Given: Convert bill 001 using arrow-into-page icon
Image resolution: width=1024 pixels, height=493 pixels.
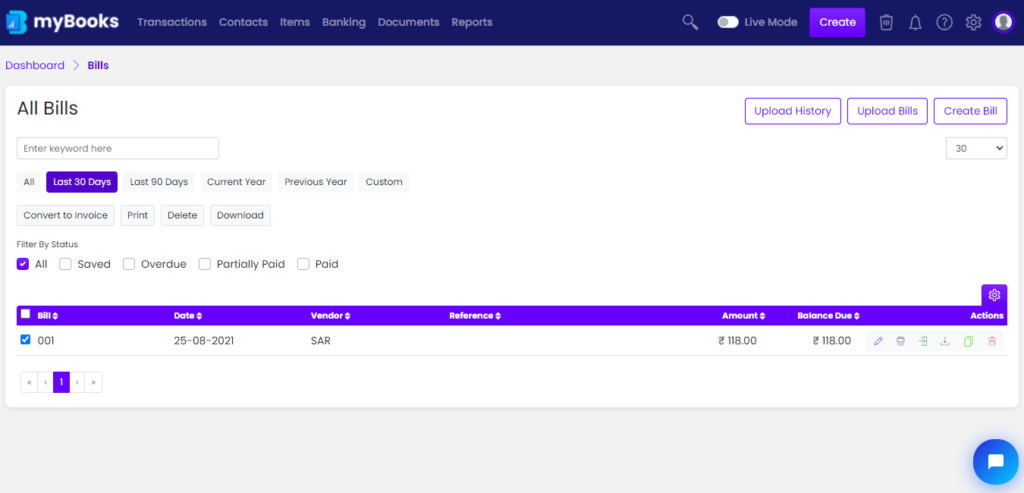Looking at the screenshot, I should [923, 341].
